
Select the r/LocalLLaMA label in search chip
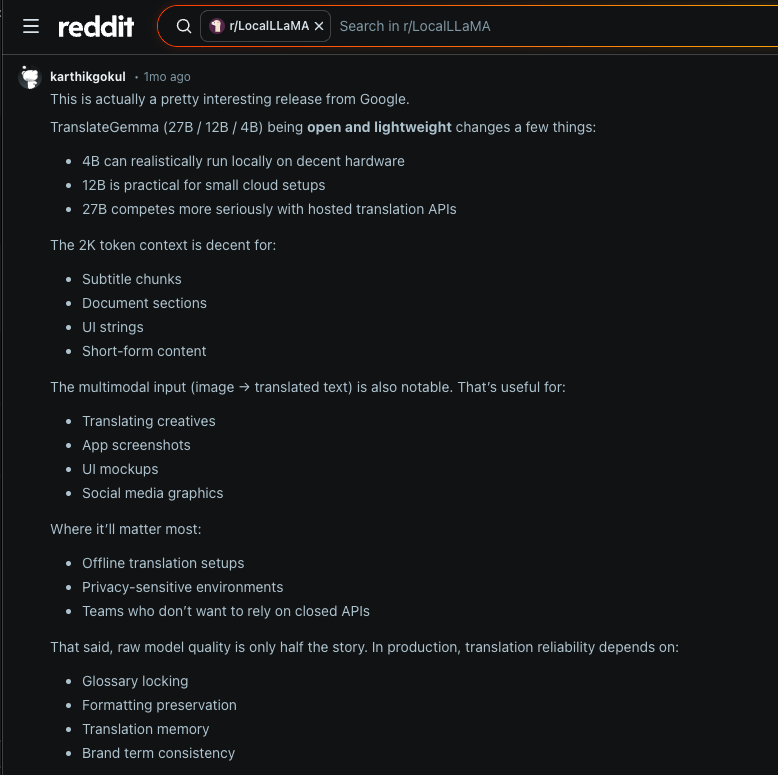pos(269,27)
